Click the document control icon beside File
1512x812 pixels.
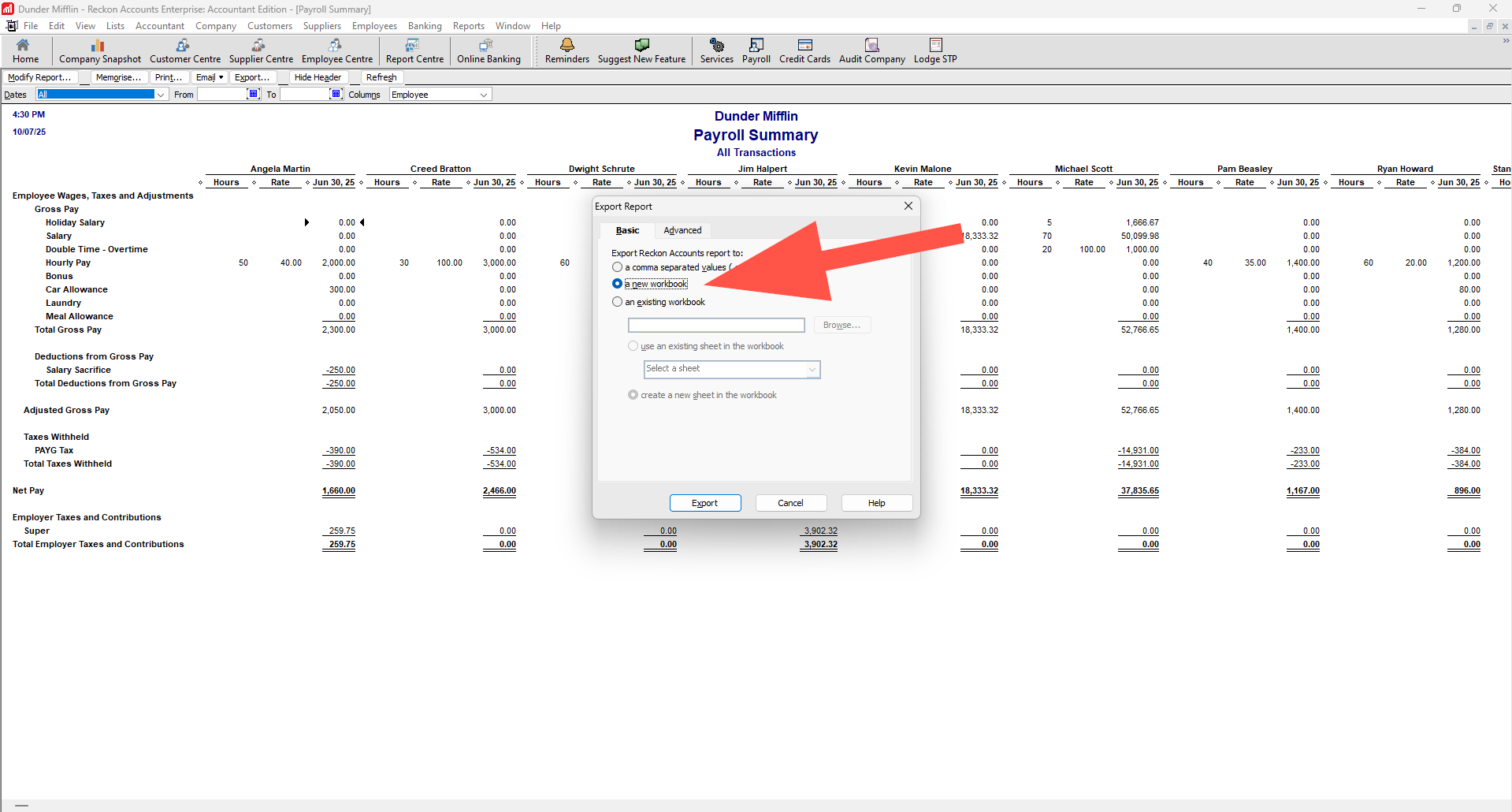click(x=12, y=26)
